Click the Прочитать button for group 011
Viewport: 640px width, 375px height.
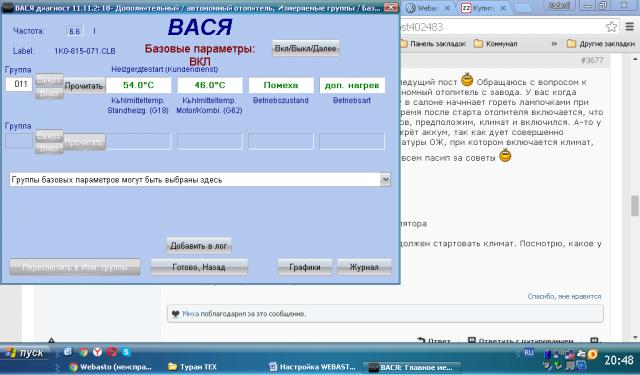coord(84,86)
